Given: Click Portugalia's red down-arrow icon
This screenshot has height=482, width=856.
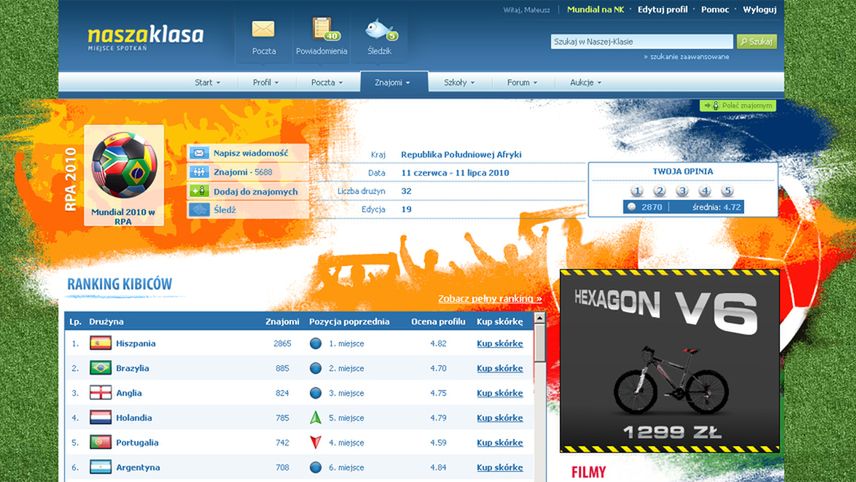Looking at the screenshot, I should click(316, 442).
